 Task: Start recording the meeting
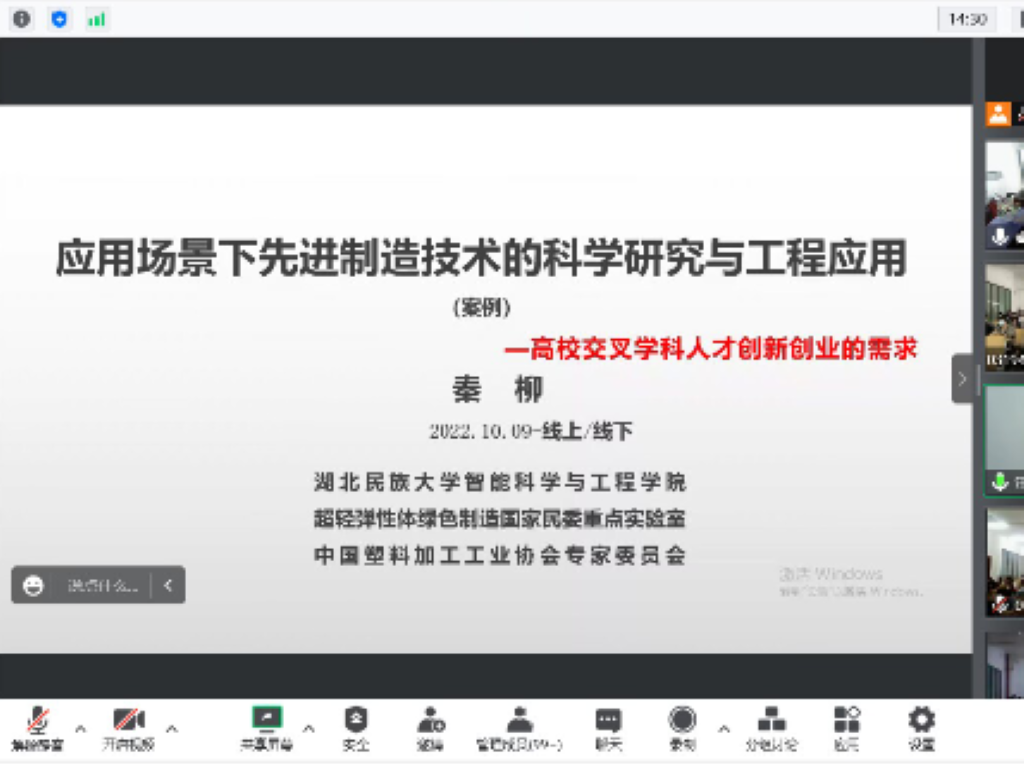[683, 727]
